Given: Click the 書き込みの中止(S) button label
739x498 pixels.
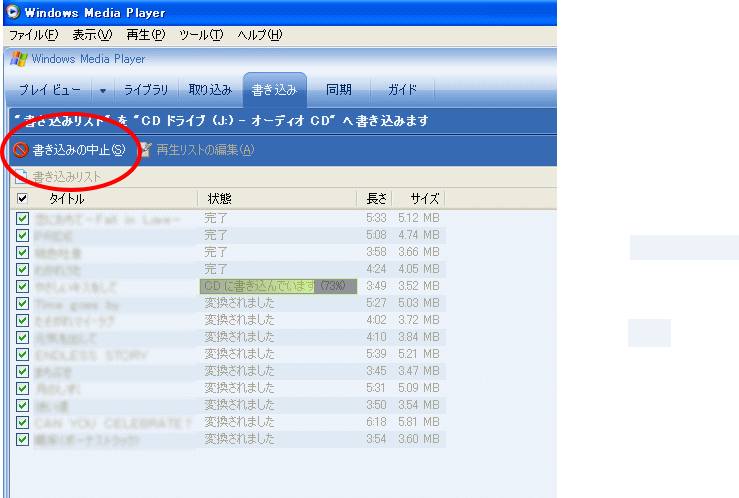Looking at the screenshot, I should 79,150.
